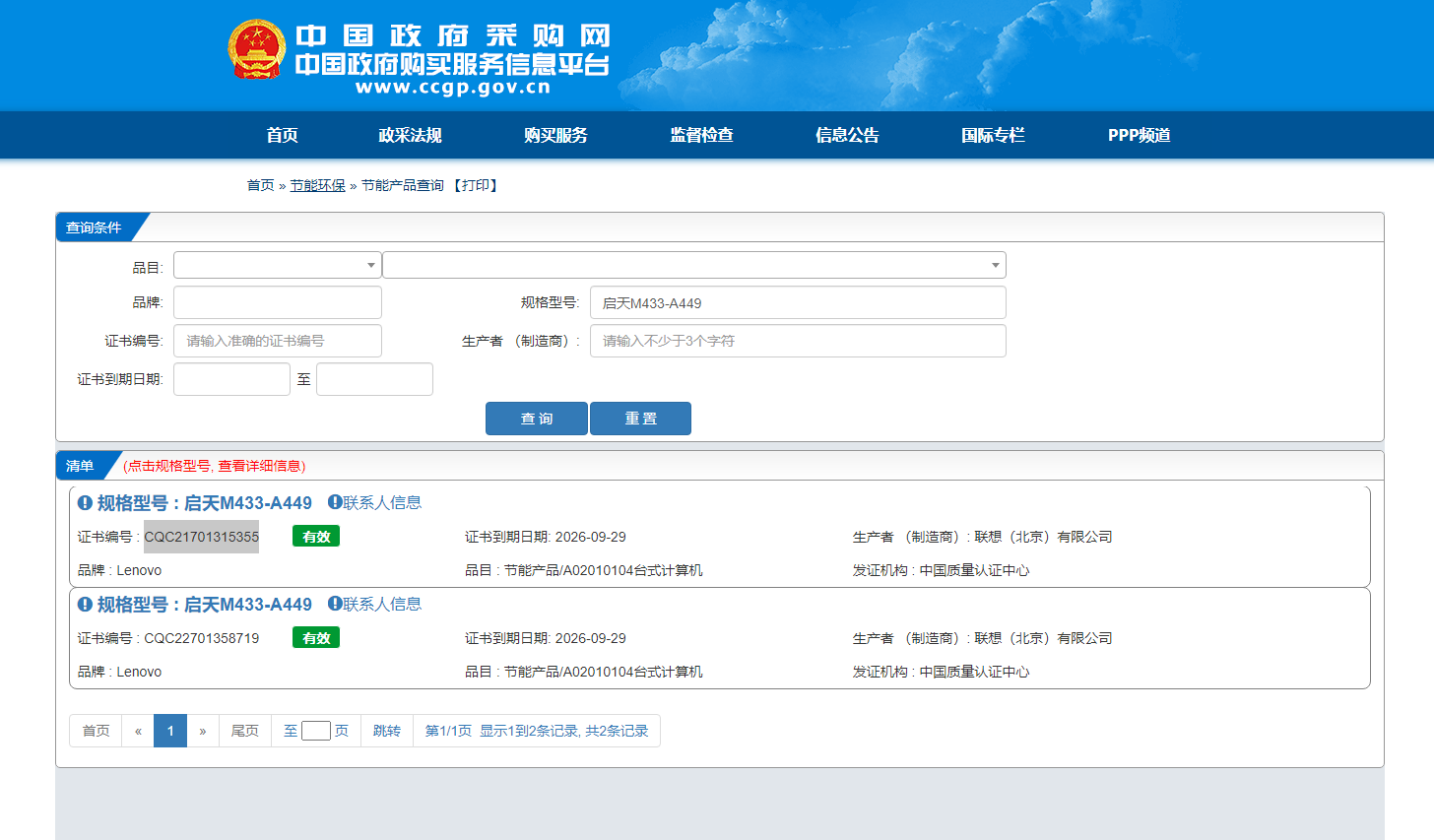
Task: Click the 重置 reset button
Action: pos(640,419)
